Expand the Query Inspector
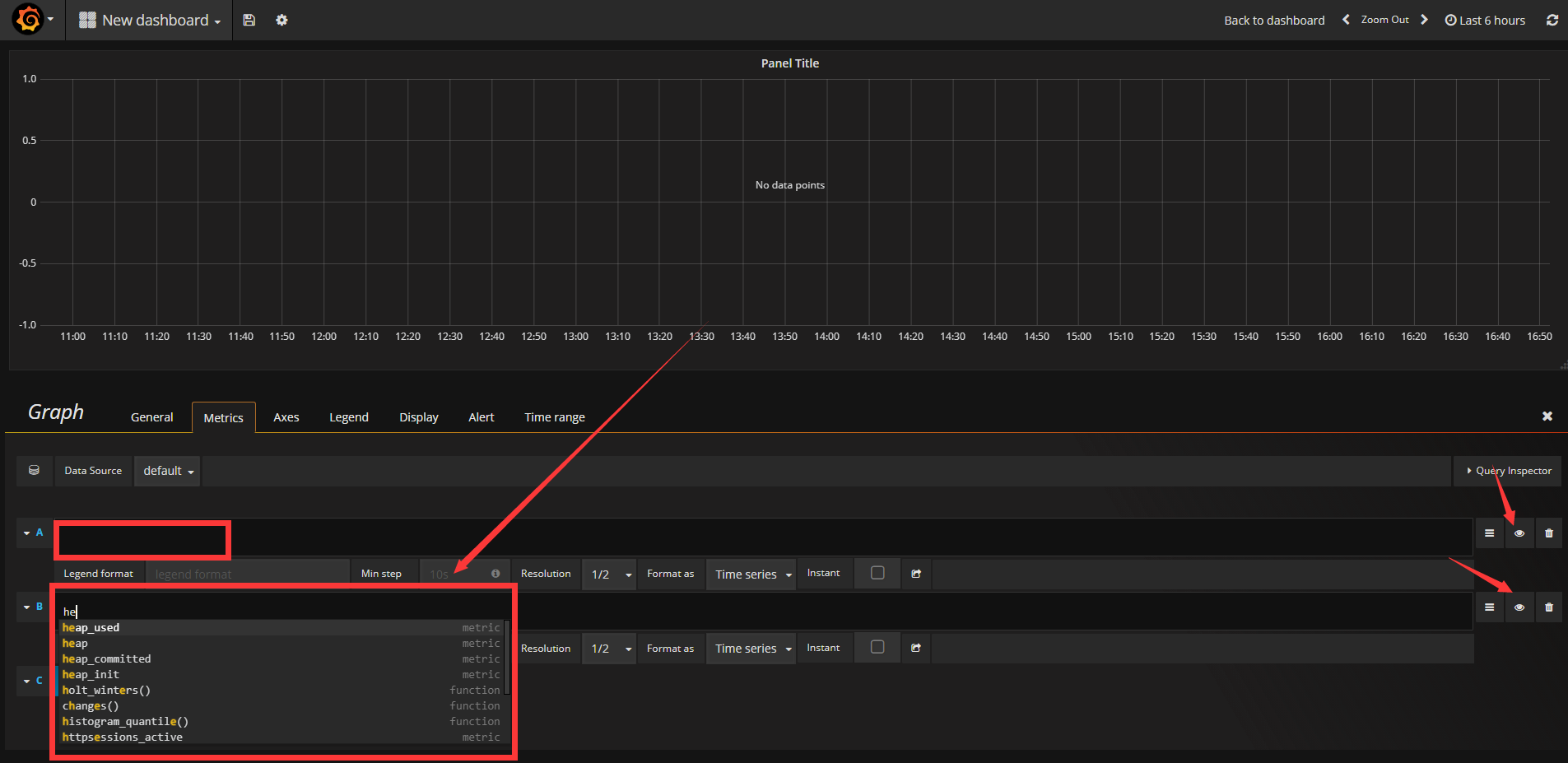 point(1507,471)
